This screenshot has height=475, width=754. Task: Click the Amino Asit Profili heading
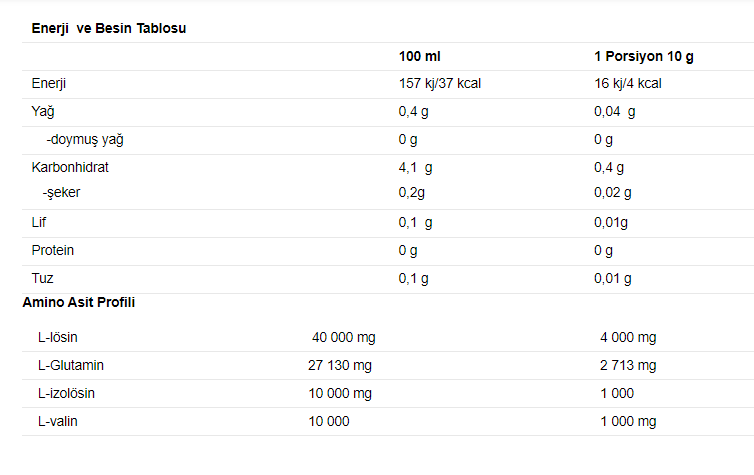[78, 302]
